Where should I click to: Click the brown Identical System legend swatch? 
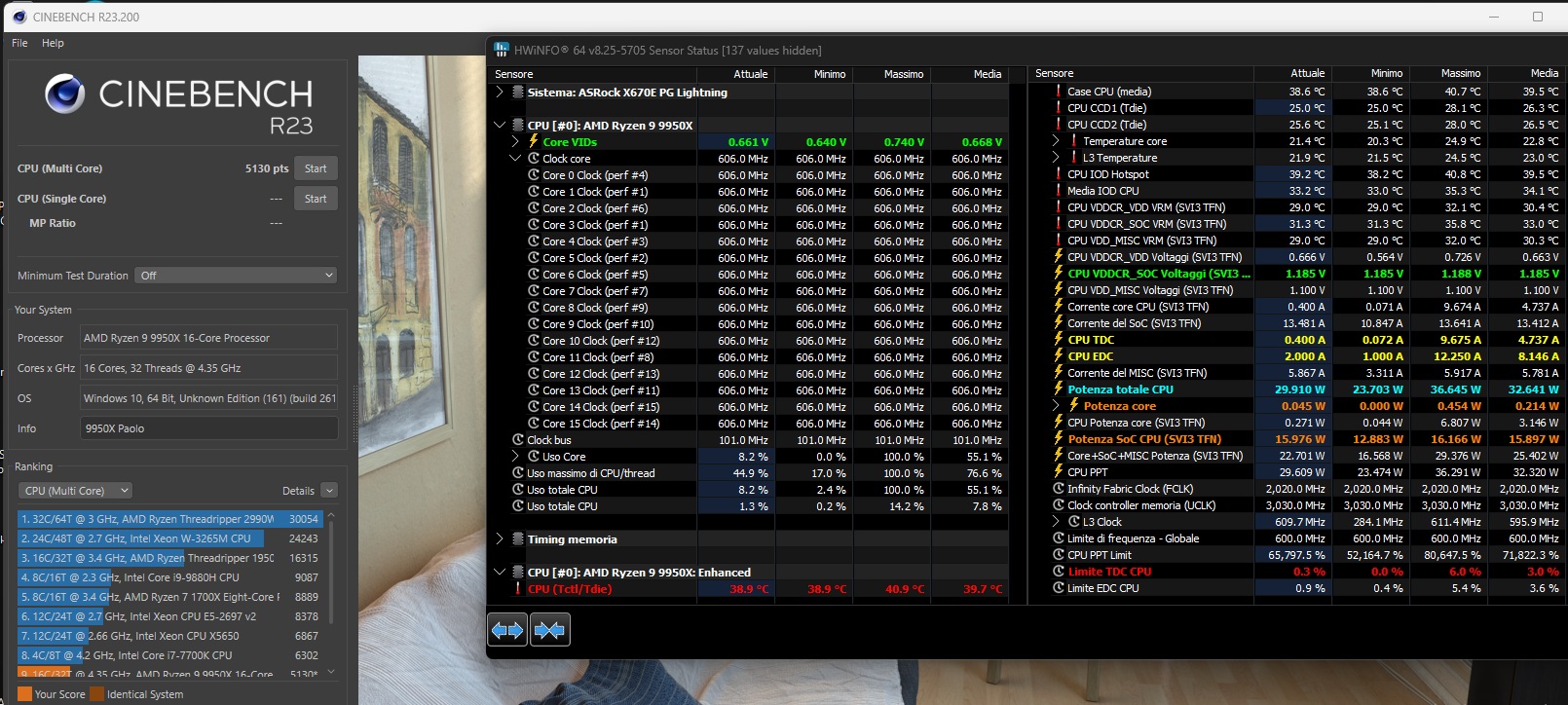coord(97,694)
